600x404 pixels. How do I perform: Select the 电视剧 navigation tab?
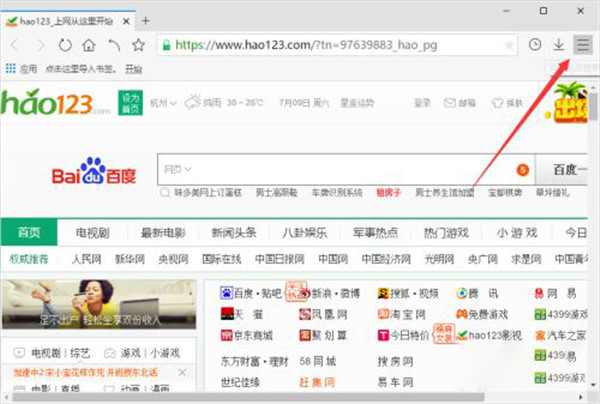coord(92,232)
